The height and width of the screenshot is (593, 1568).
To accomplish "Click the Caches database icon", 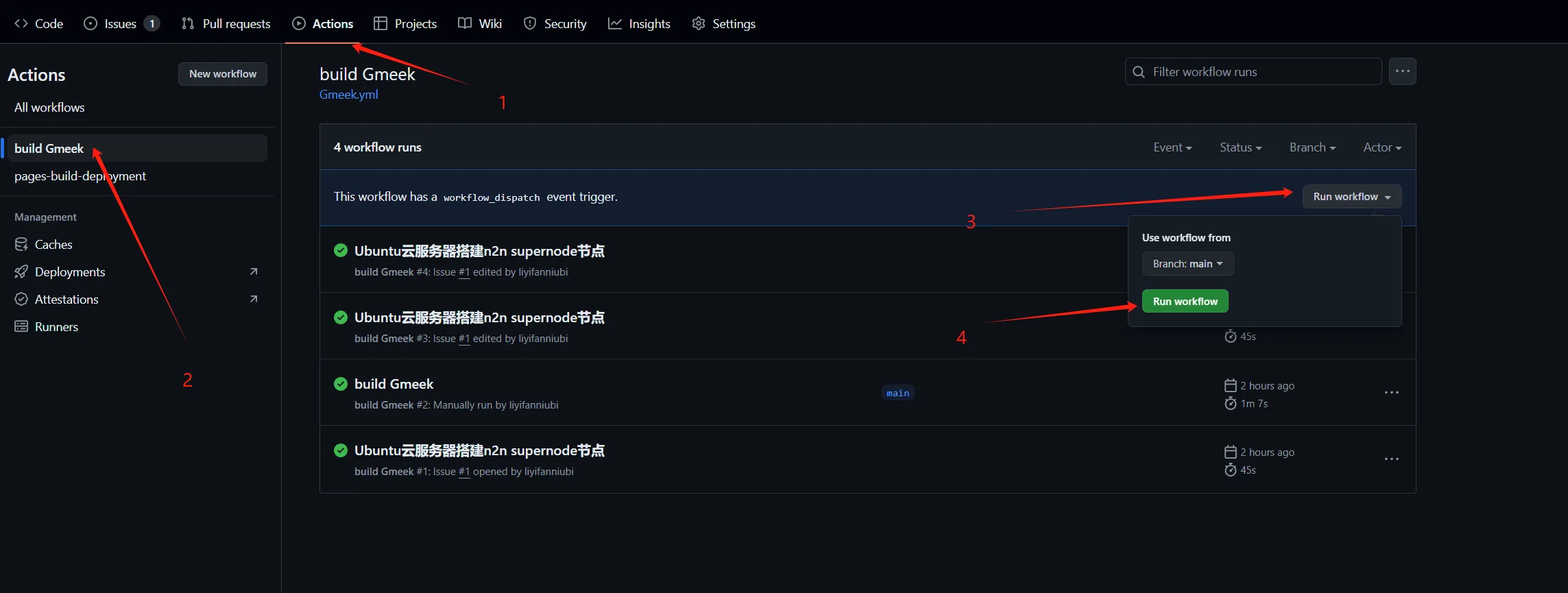I will pos(21,245).
